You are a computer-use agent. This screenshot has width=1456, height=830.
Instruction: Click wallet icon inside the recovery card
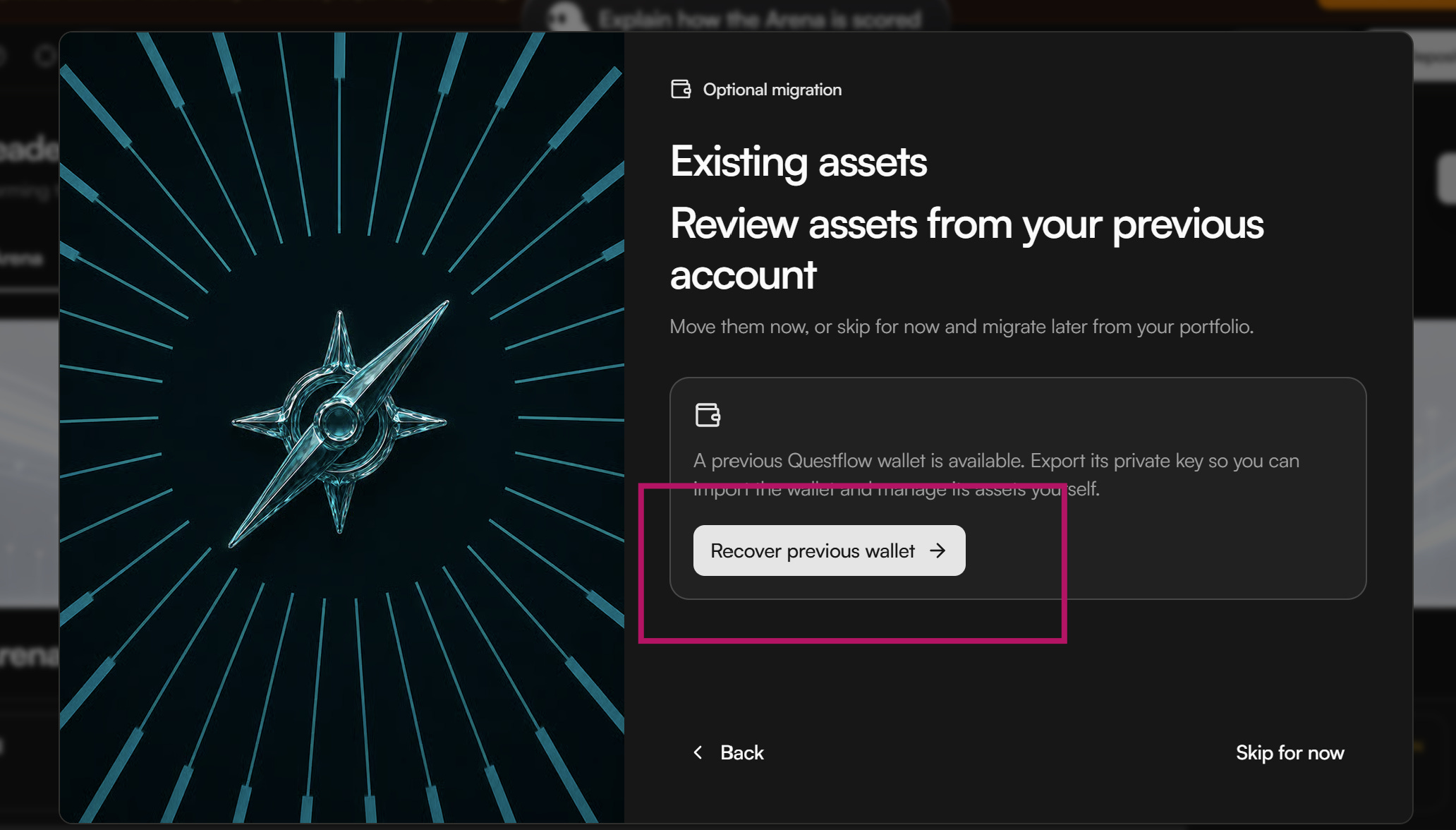[708, 415]
